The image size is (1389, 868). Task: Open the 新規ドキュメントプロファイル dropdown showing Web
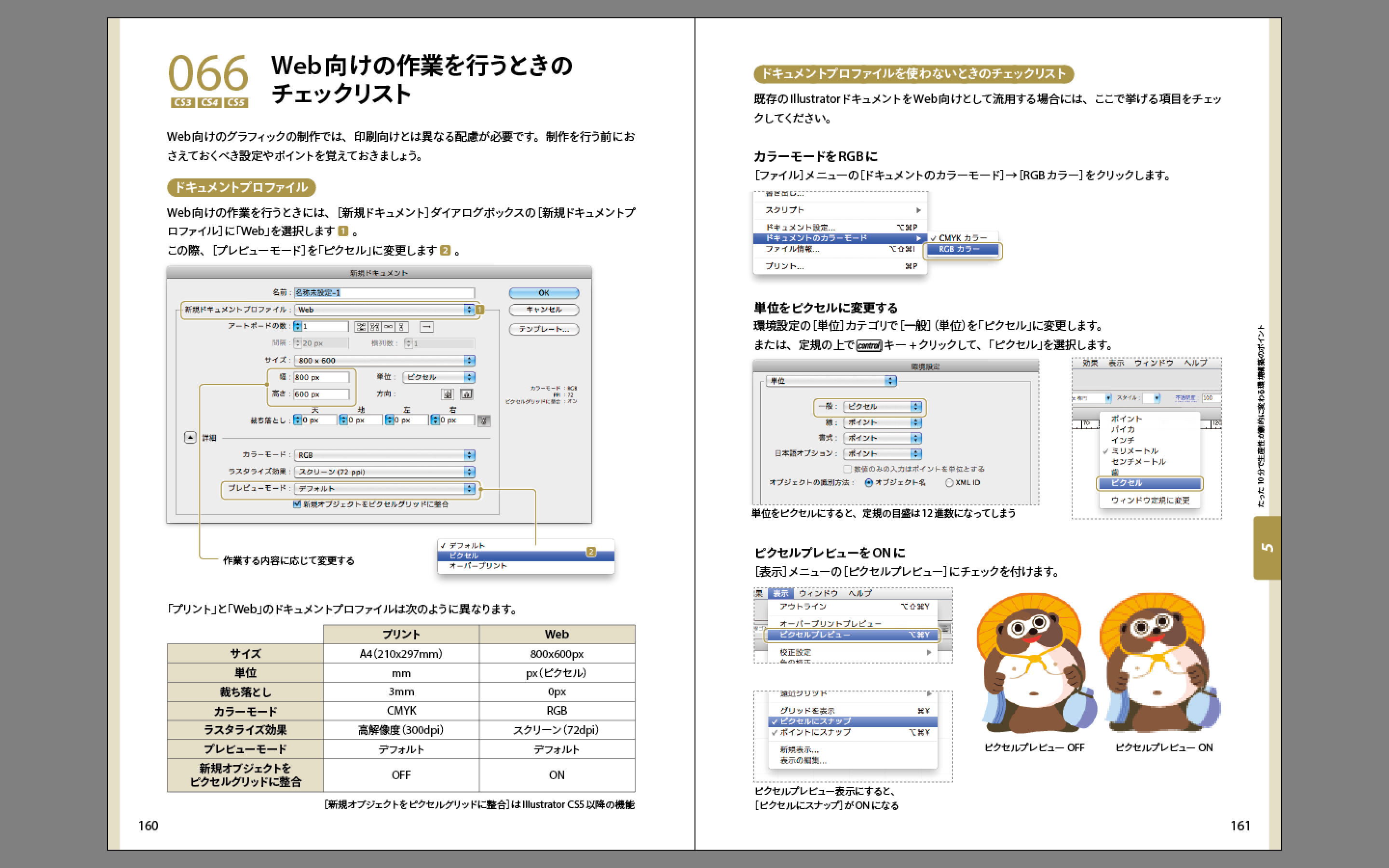[385, 310]
